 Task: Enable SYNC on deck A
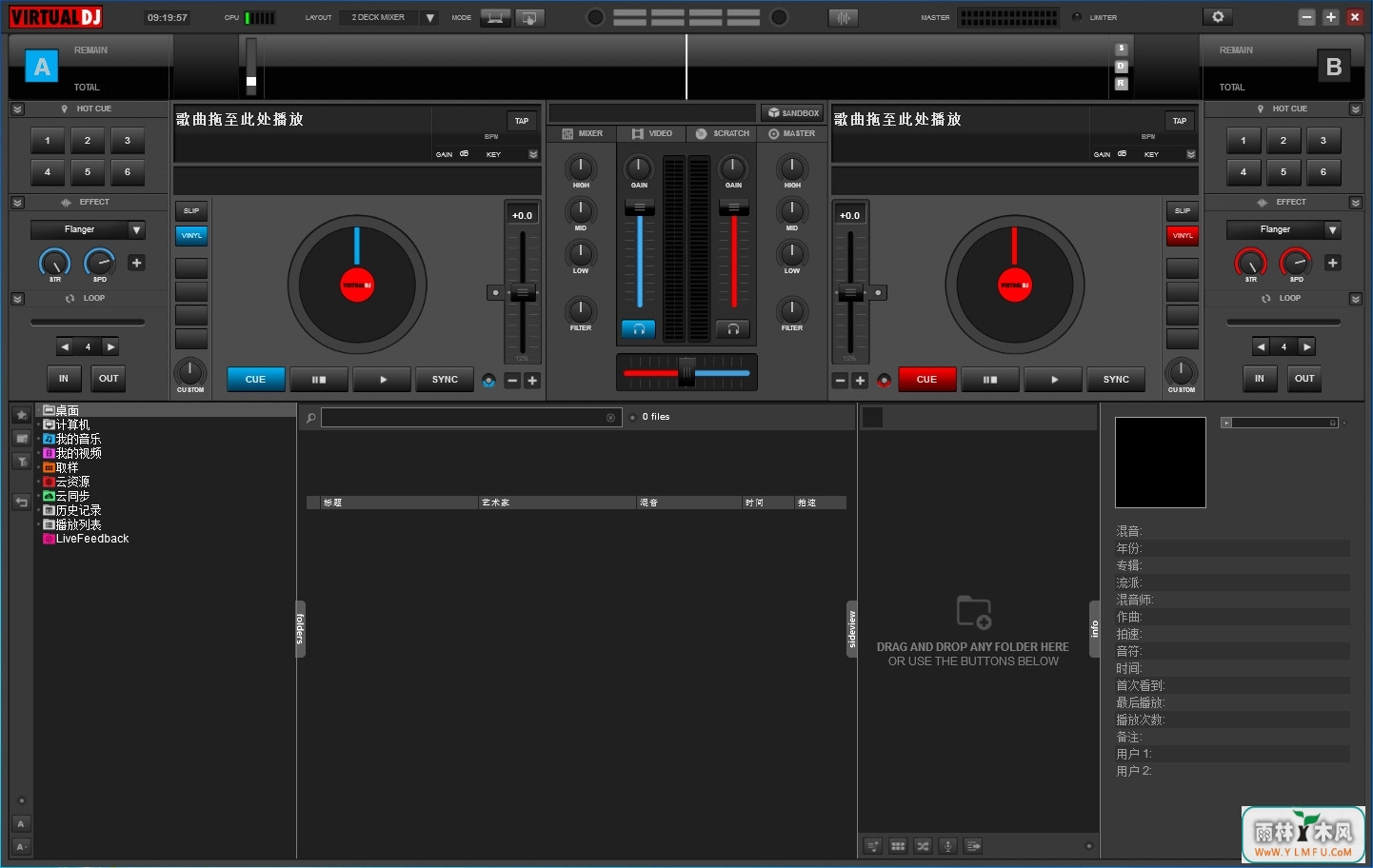445,380
